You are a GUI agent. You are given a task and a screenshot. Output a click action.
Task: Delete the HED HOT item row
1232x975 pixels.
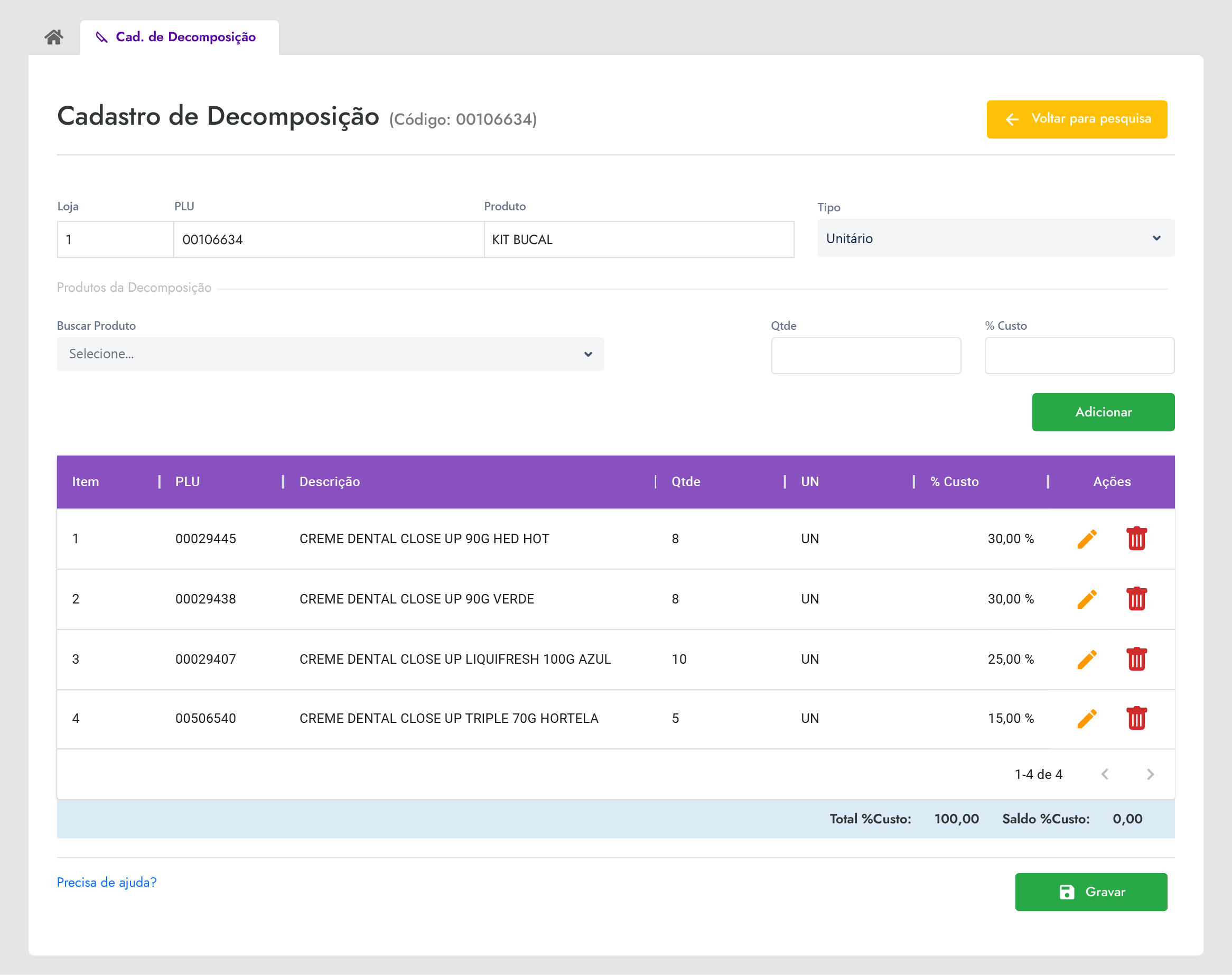(1136, 539)
